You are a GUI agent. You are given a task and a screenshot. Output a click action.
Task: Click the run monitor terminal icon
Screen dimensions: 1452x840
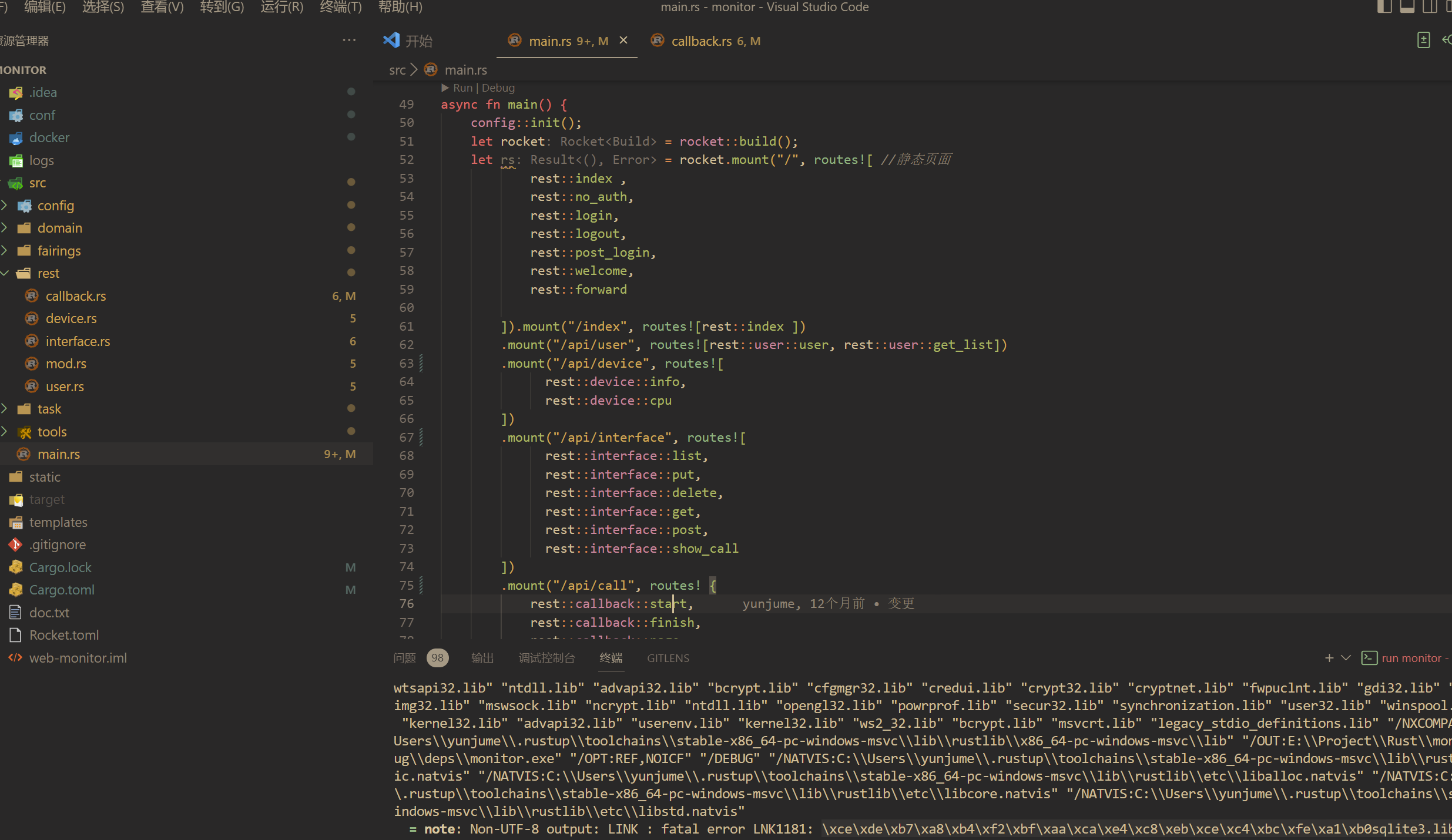[1369, 658]
